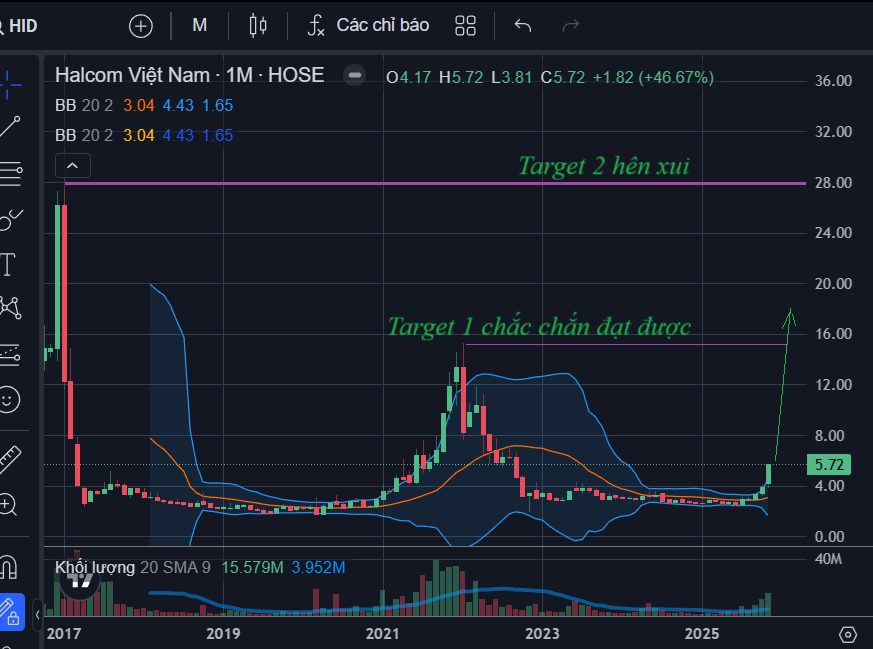Click the 40M volume scale label
The image size is (873, 649).
(828, 559)
